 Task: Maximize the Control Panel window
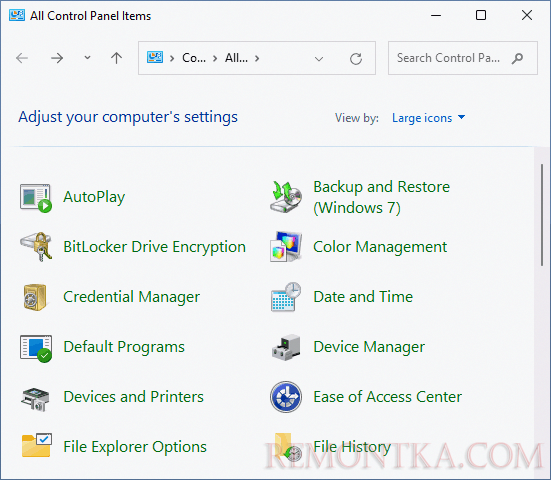(481, 15)
